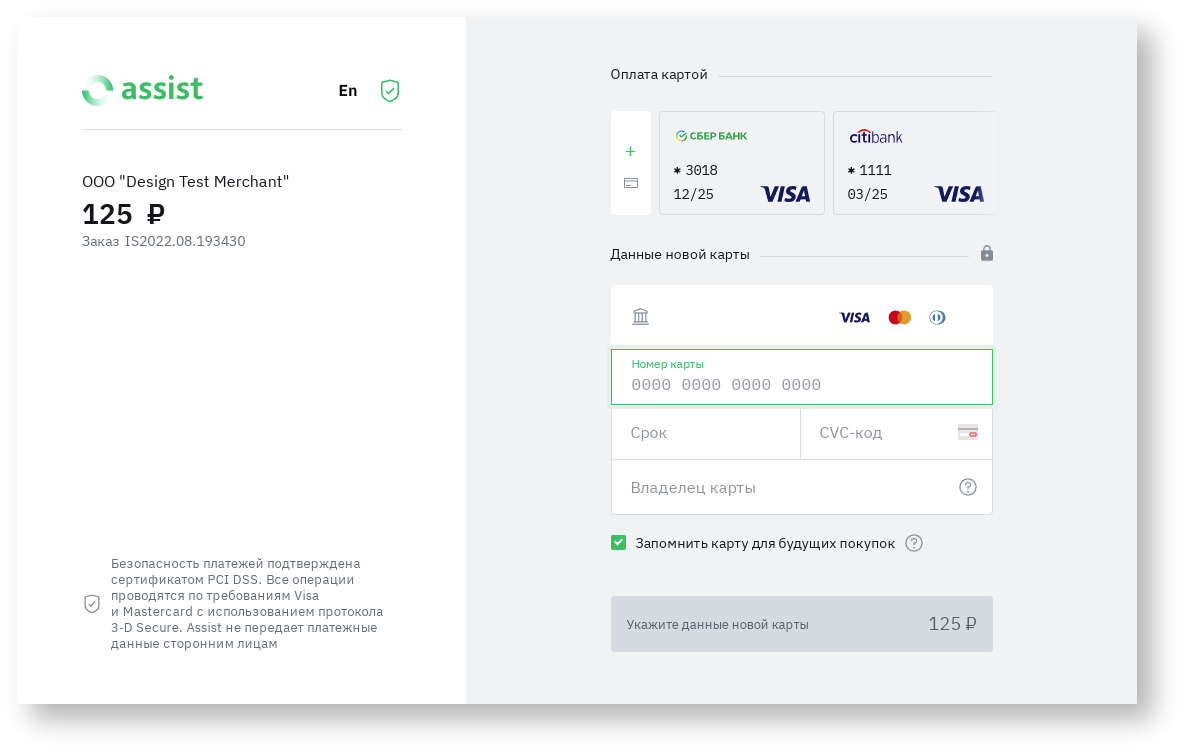
Task: Click the Visa logo in new card form
Action: click(x=854, y=317)
